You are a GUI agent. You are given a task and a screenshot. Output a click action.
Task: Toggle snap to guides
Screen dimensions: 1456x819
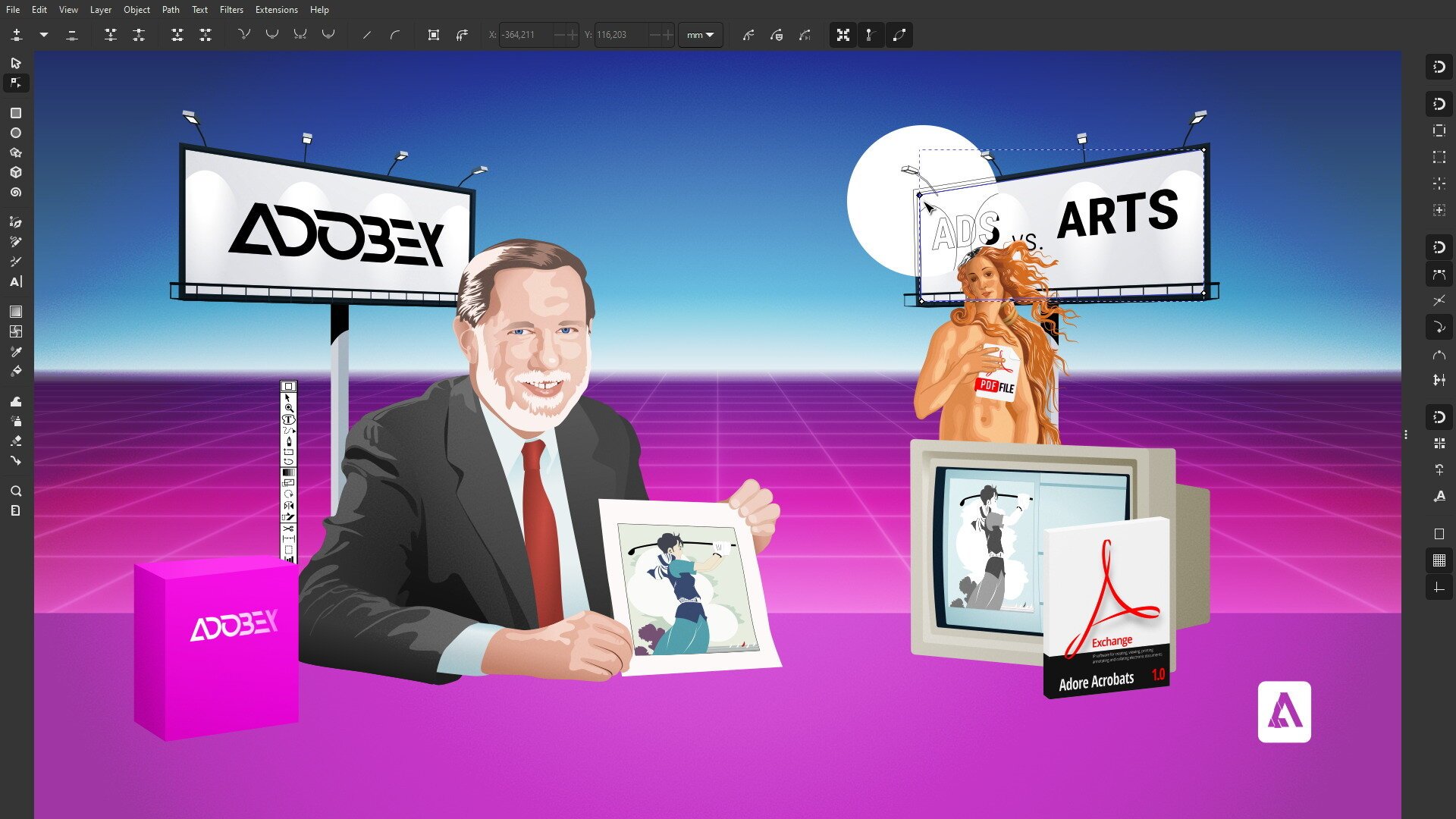point(1439,588)
